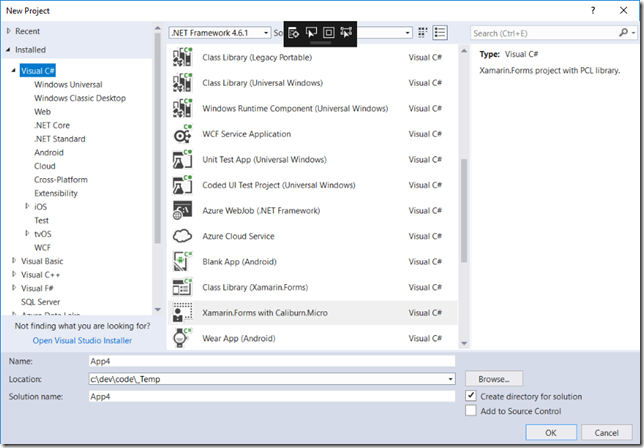Click the Blank App (Android) template icon
The image size is (644, 448).
[182, 262]
